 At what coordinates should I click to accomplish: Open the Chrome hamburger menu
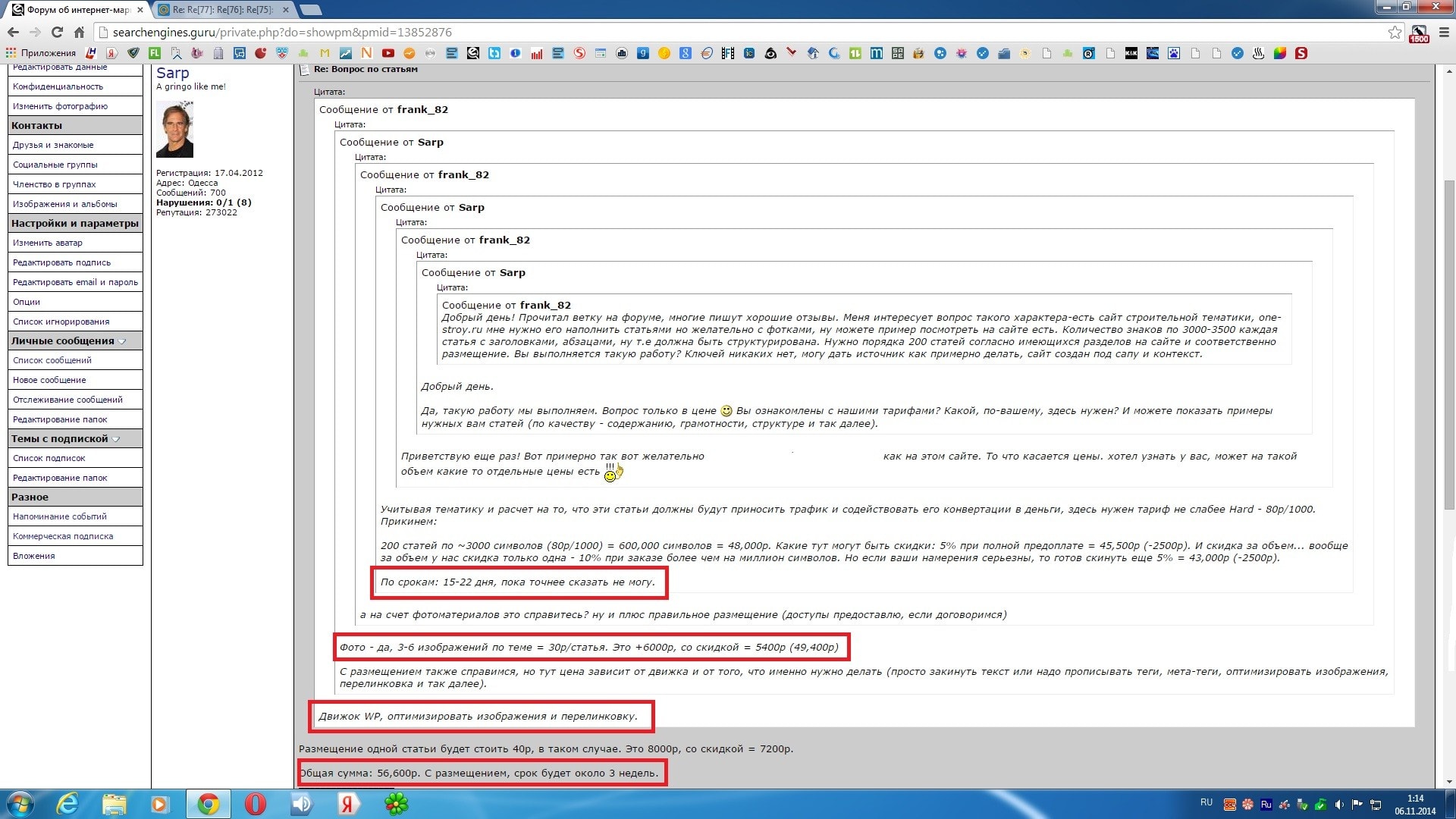[x=1444, y=32]
